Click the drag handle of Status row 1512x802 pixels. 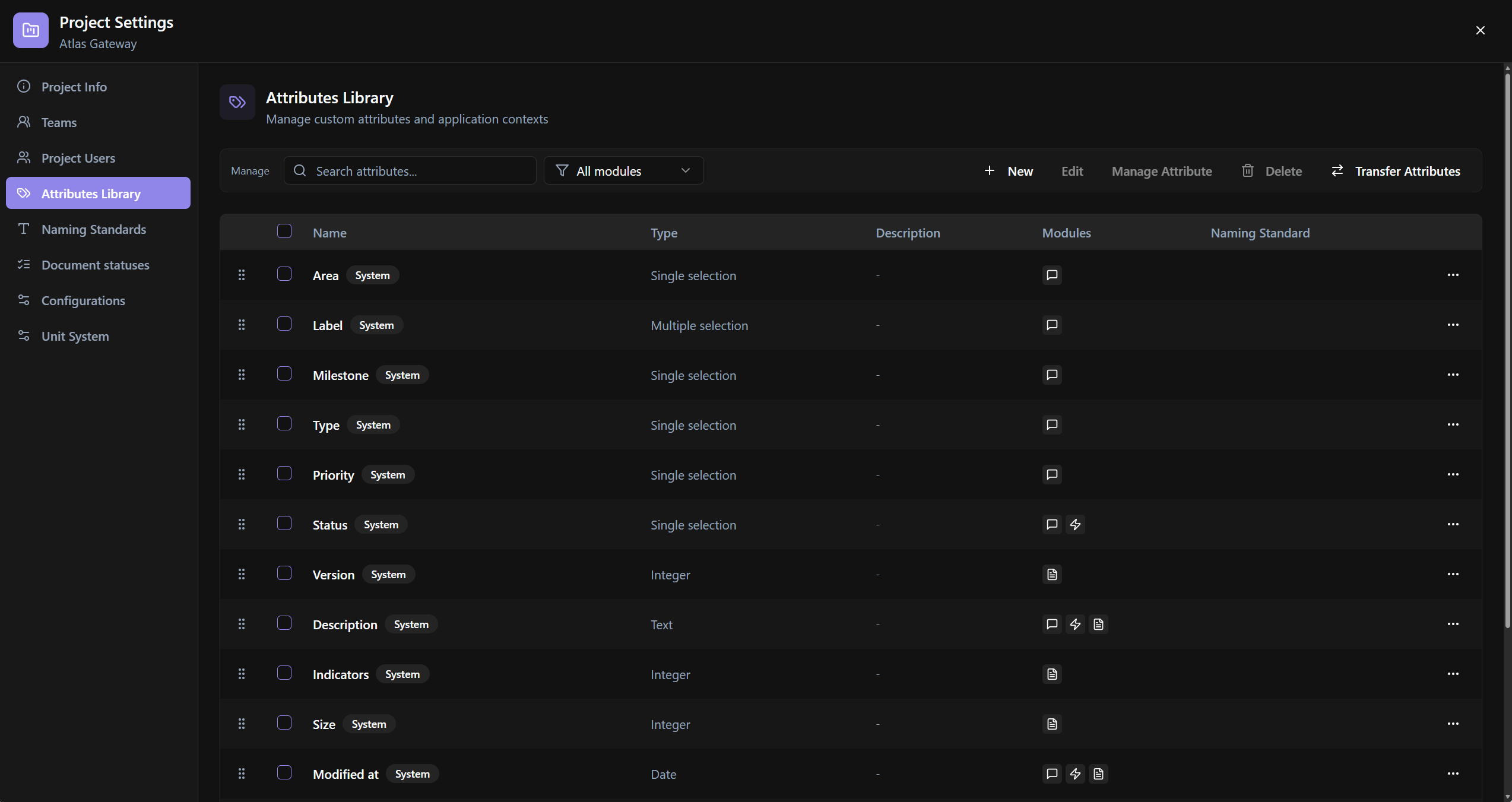coord(242,524)
